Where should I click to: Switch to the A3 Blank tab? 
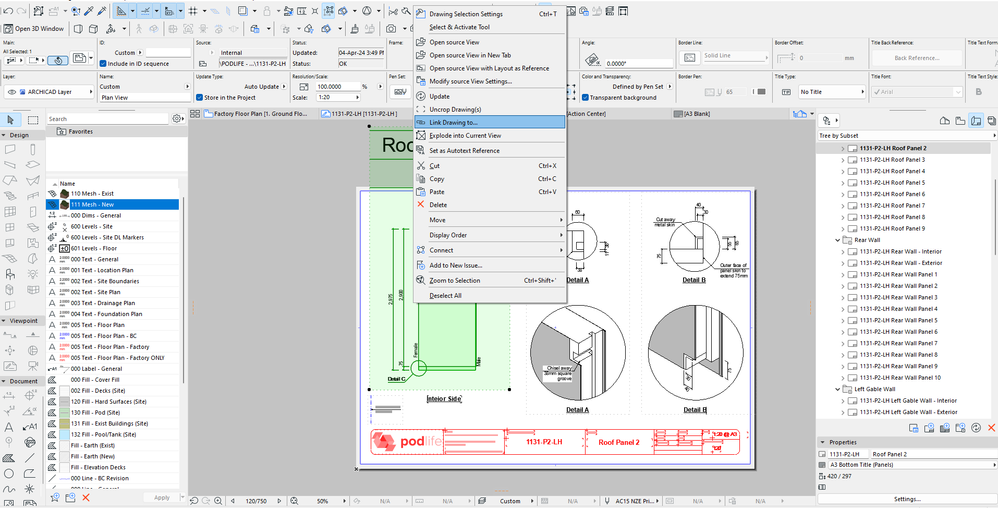(695, 113)
